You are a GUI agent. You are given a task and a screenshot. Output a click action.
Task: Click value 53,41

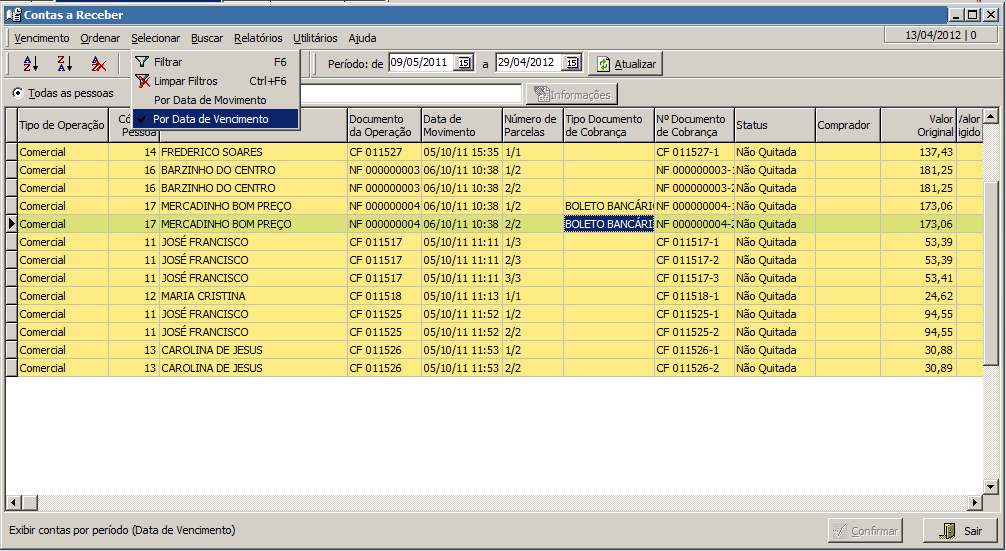(918, 278)
